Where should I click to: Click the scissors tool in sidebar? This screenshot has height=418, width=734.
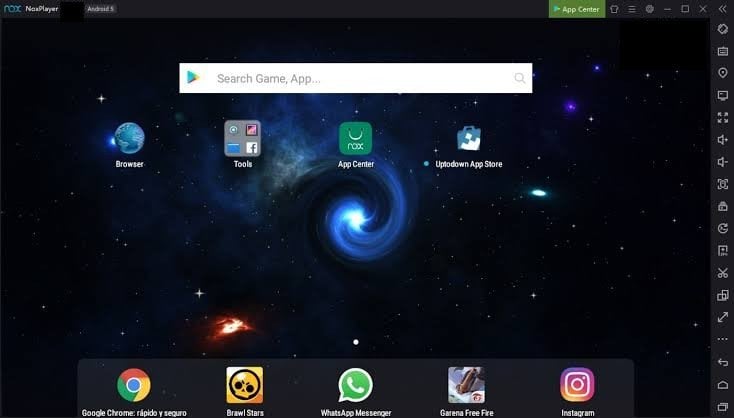point(723,272)
